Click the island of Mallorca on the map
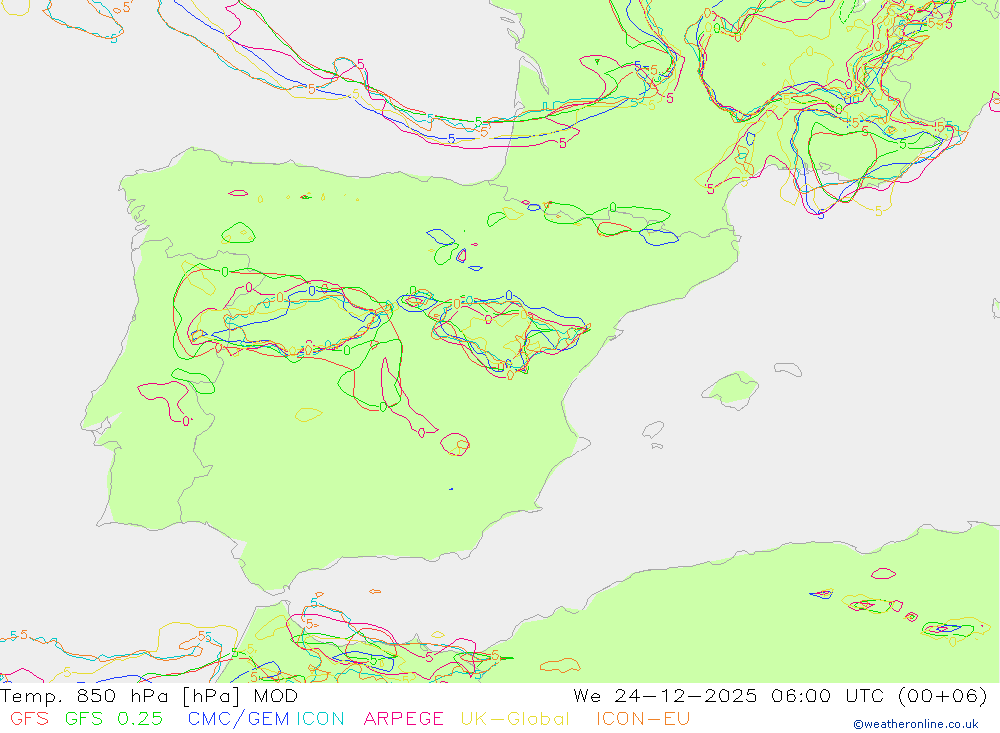Screen dimensions: 1000x733 (x=731, y=389)
